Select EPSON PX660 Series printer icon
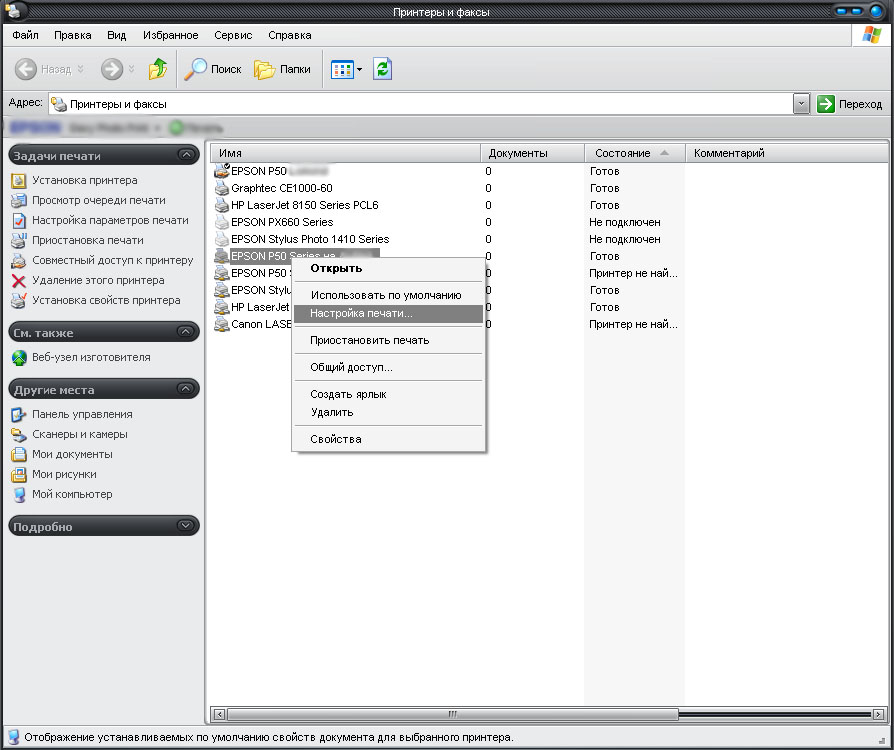Image resolution: width=894 pixels, height=750 pixels. [x=221, y=222]
